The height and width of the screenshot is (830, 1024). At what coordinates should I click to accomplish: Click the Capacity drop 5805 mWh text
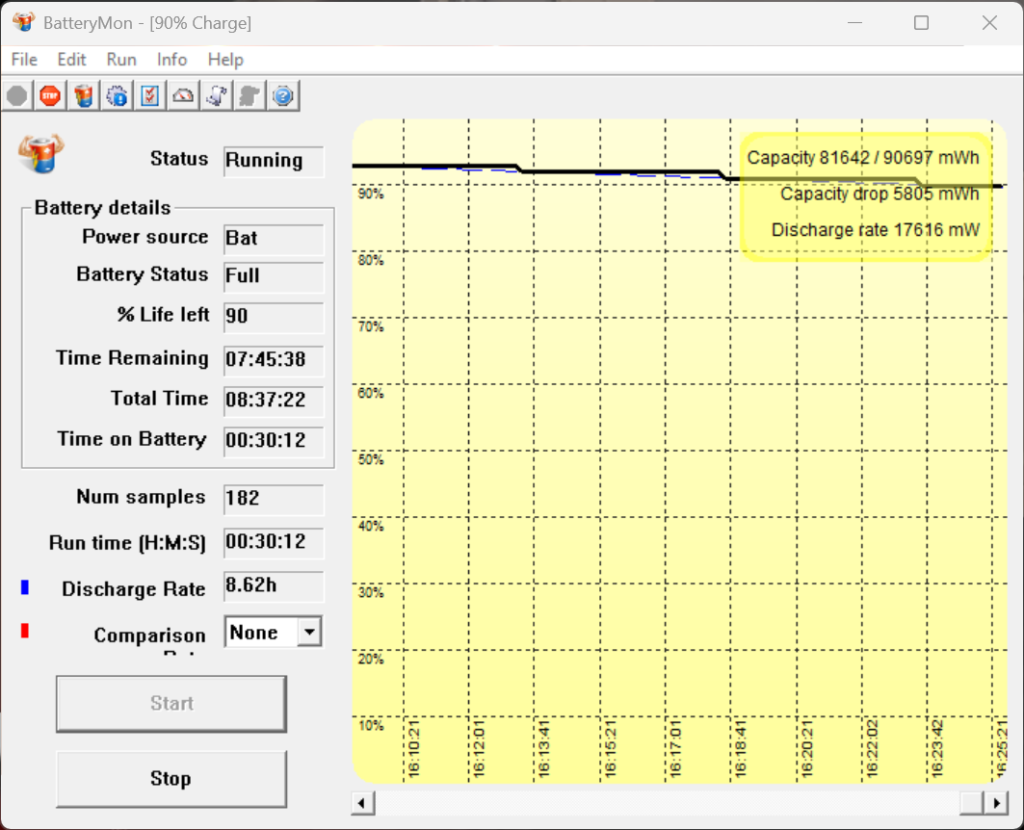880,194
